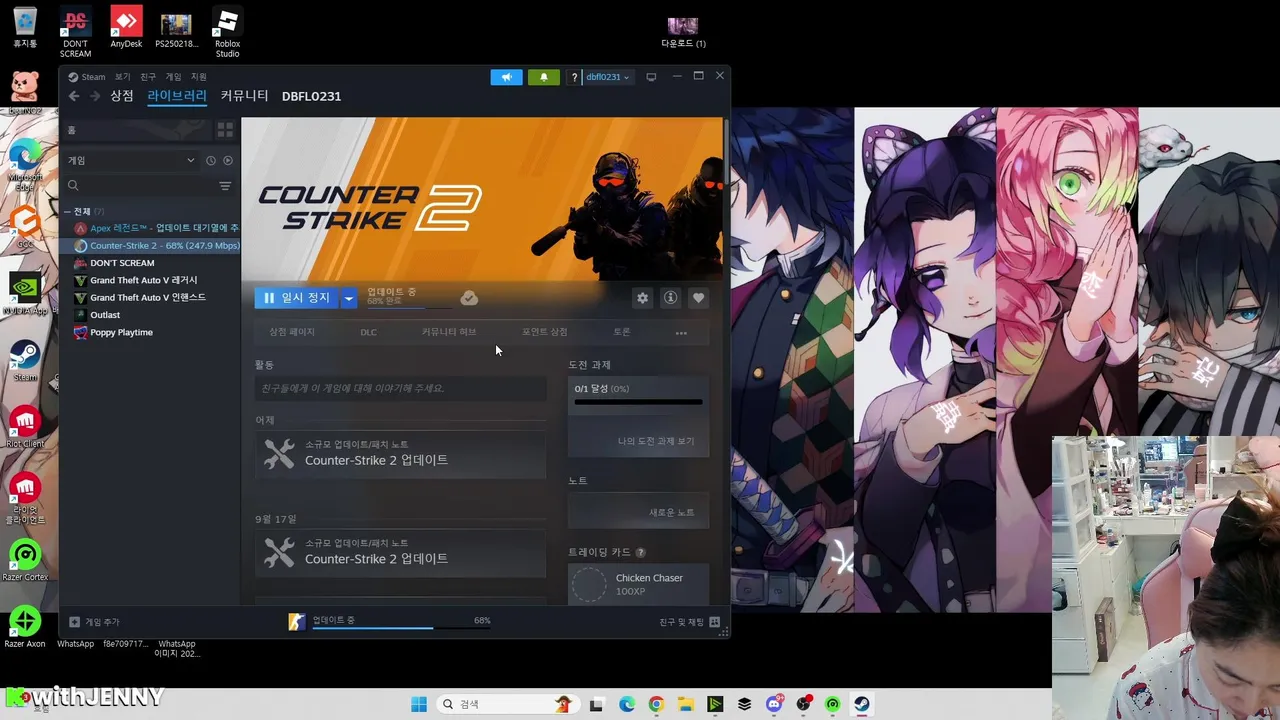This screenshot has height=720, width=1280.
Task: Toggle library collections grid view icon
Action: (x=225, y=130)
